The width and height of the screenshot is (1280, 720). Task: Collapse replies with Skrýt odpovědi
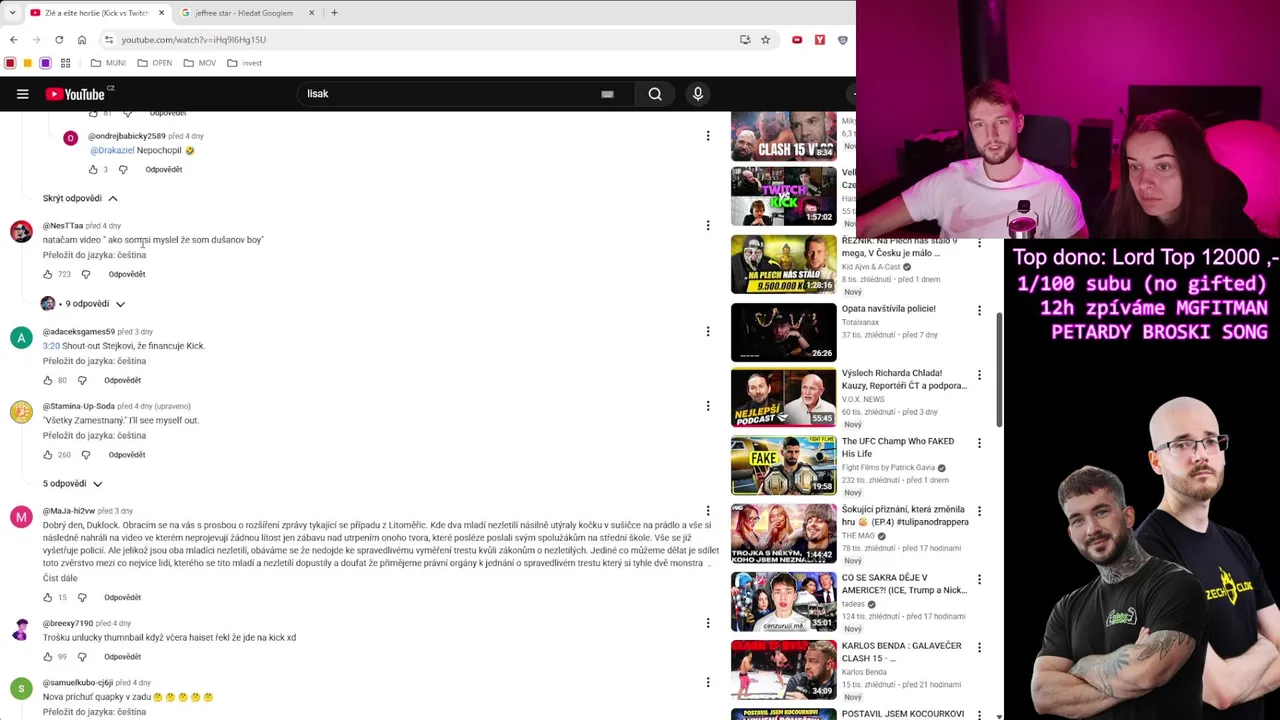pyautogui.click(x=80, y=198)
